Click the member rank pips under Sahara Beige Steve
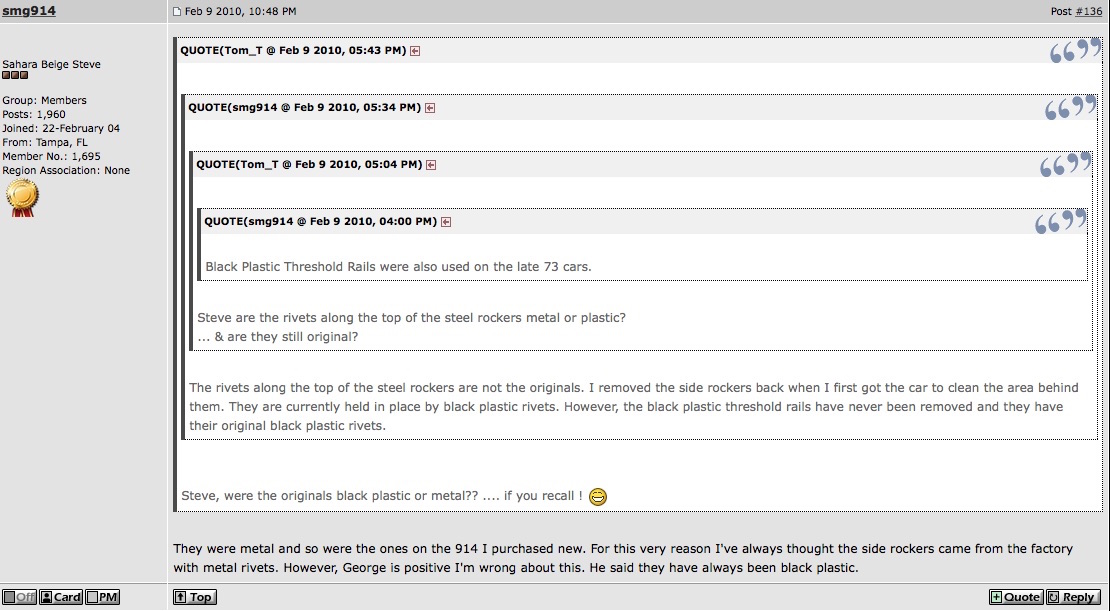Image resolution: width=1110 pixels, height=611 pixels. click(x=15, y=75)
